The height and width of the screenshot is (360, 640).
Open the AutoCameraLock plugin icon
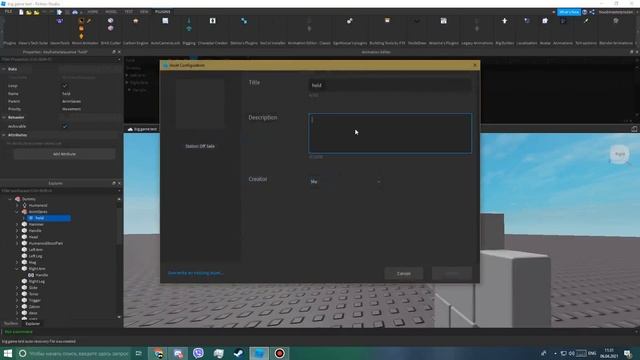click(165, 21)
